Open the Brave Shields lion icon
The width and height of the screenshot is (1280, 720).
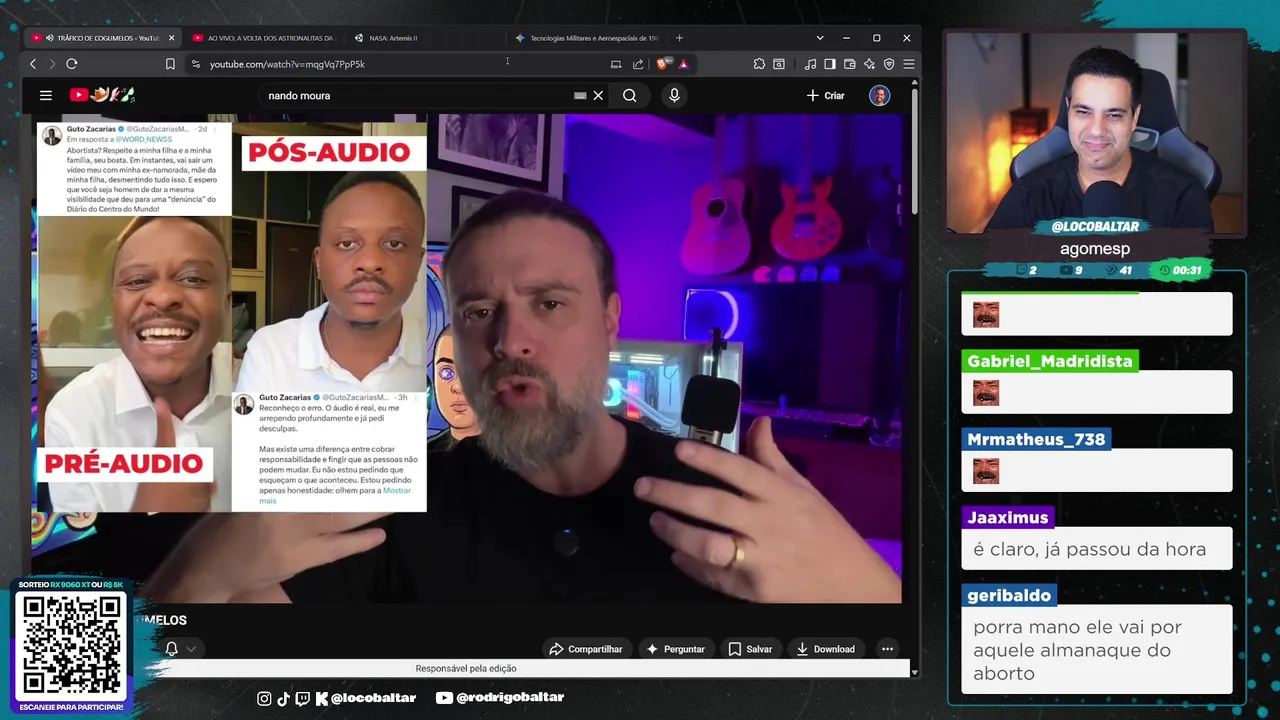[664, 64]
